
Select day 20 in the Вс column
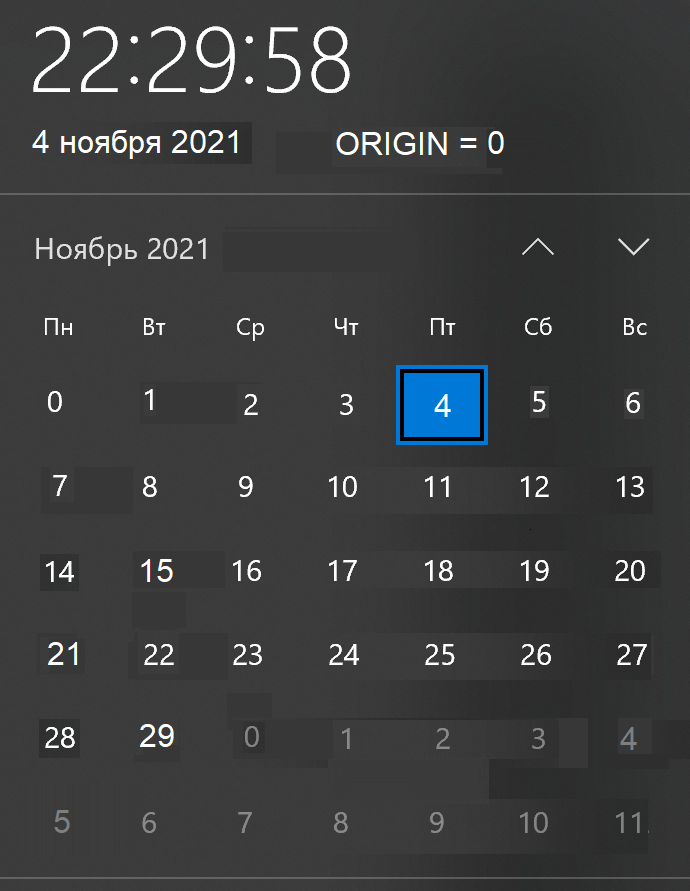point(630,571)
